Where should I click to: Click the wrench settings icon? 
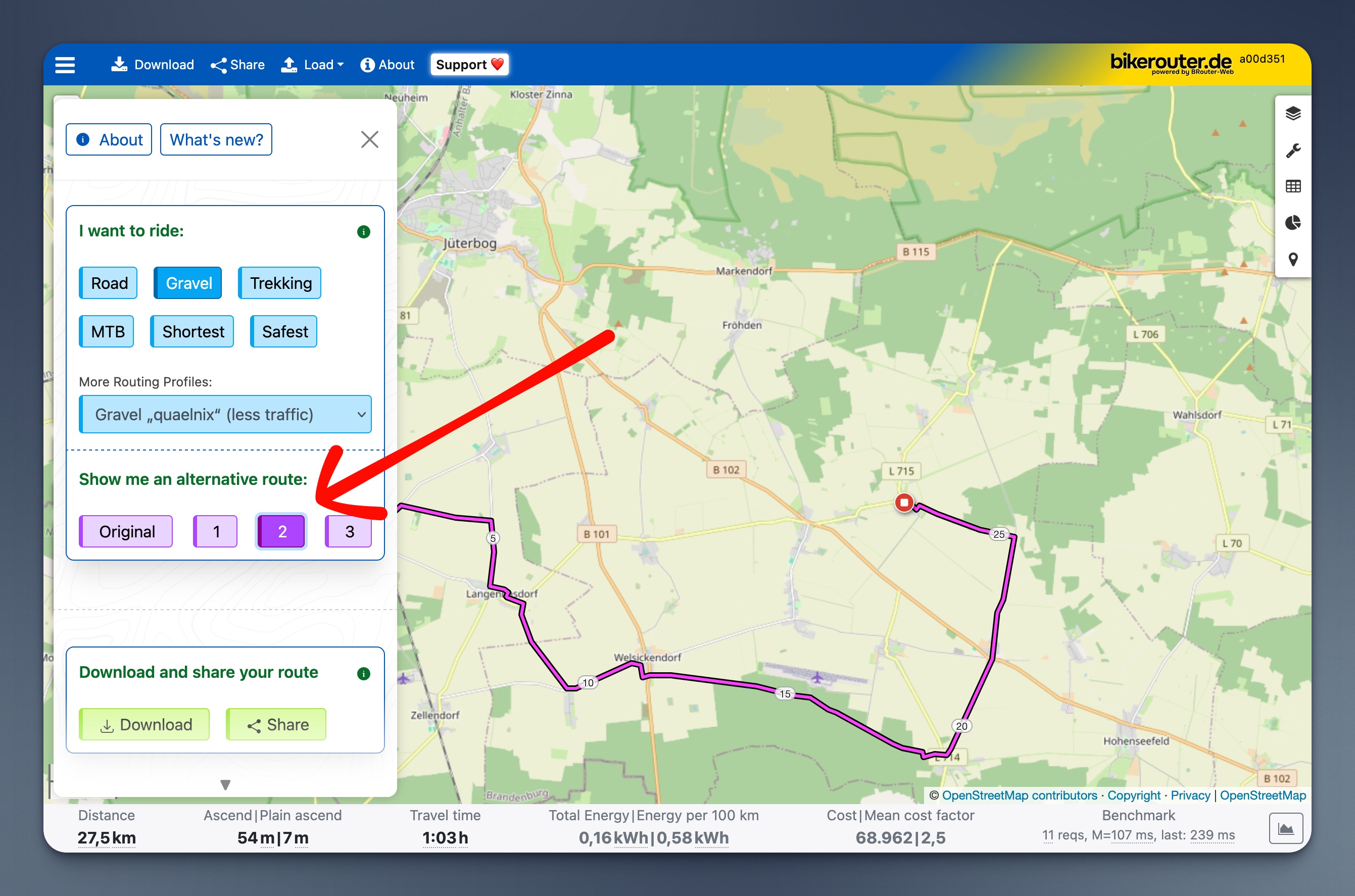click(x=1293, y=151)
